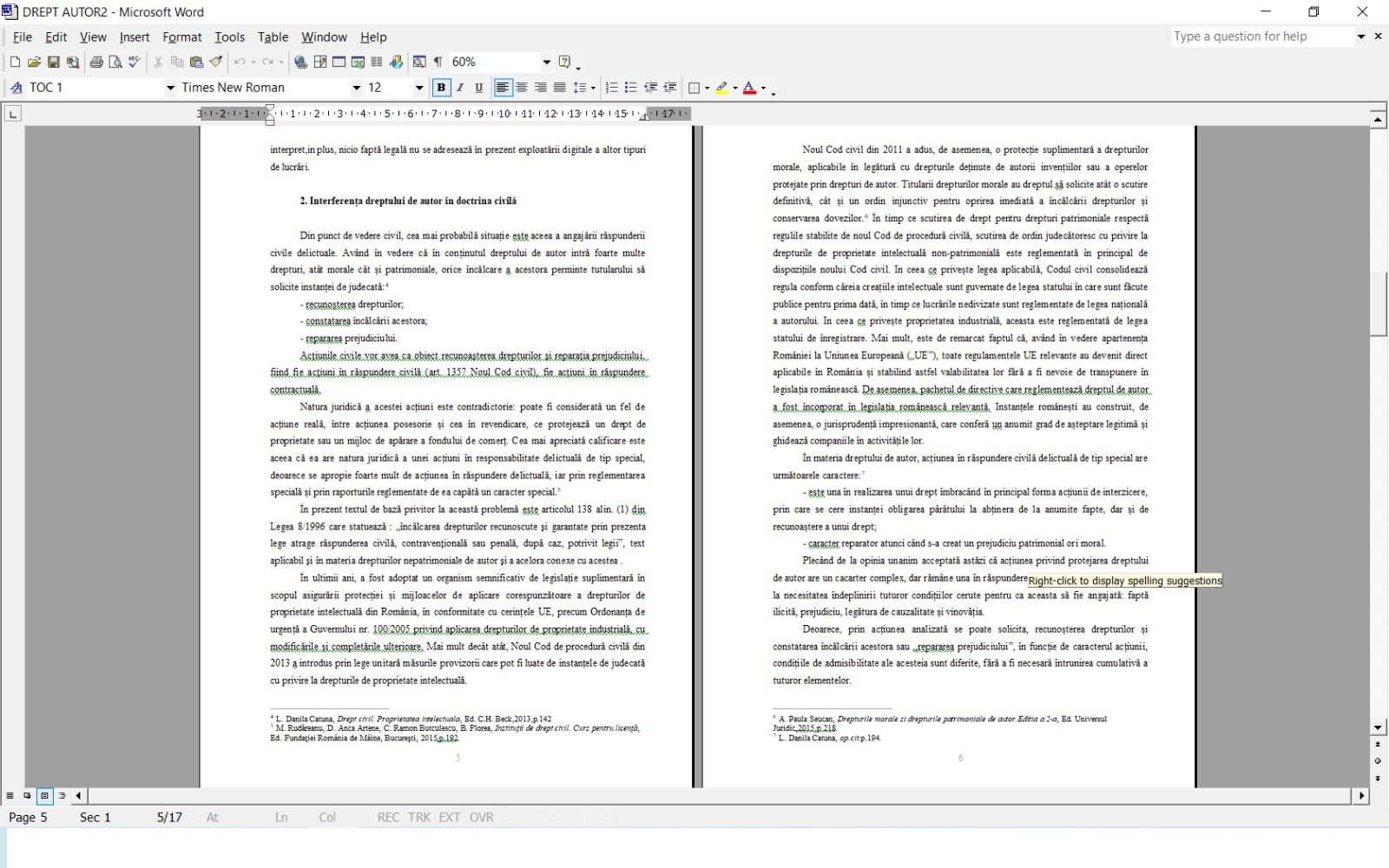Open the Print Preview tool
Screen dimensions: 1389x868
115,62
